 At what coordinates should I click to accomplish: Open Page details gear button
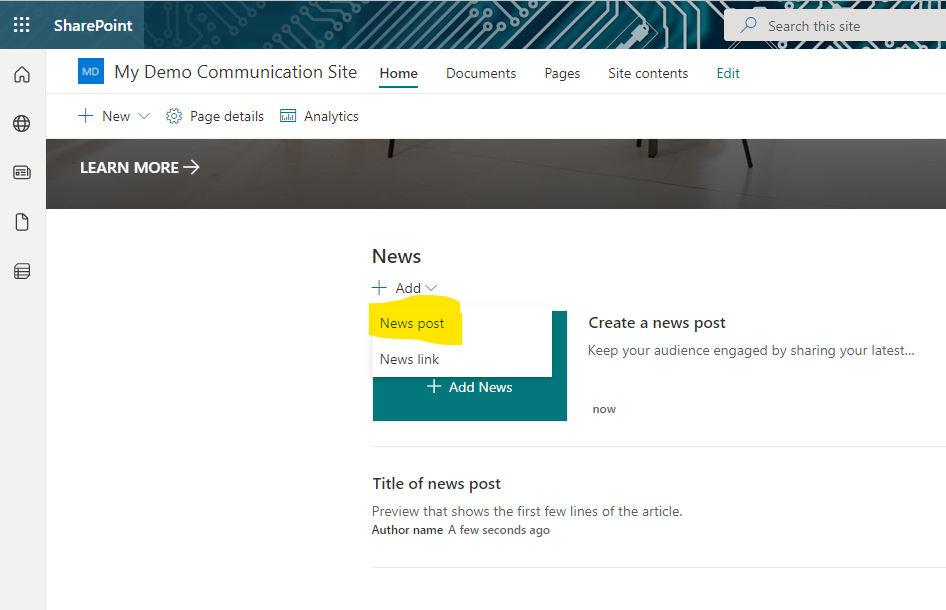[x=215, y=116]
